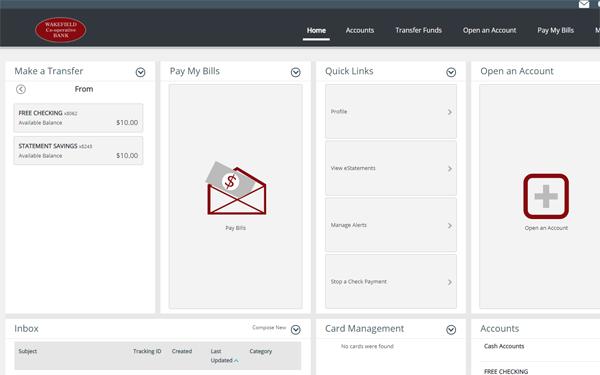
Task: Open the Accounts menu item
Action: point(360,30)
